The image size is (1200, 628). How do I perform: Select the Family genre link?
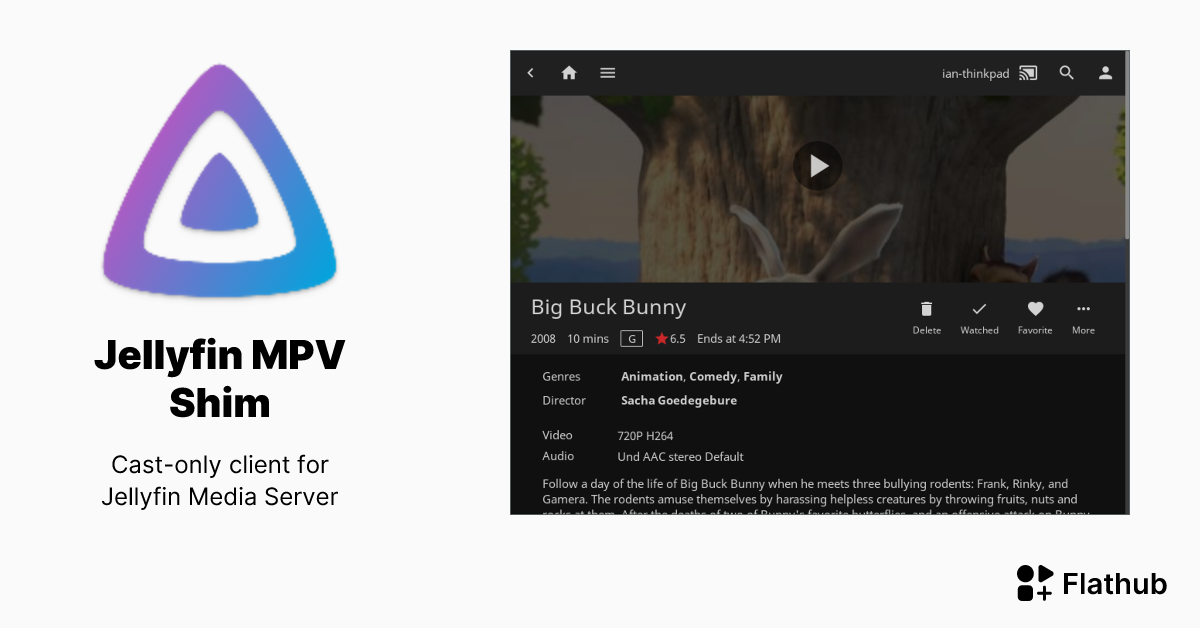tap(762, 376)
